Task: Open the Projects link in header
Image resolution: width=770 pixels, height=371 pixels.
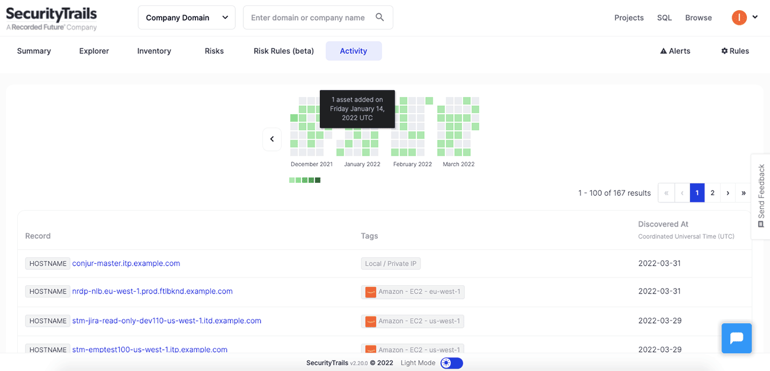Action: click(629, 18)
